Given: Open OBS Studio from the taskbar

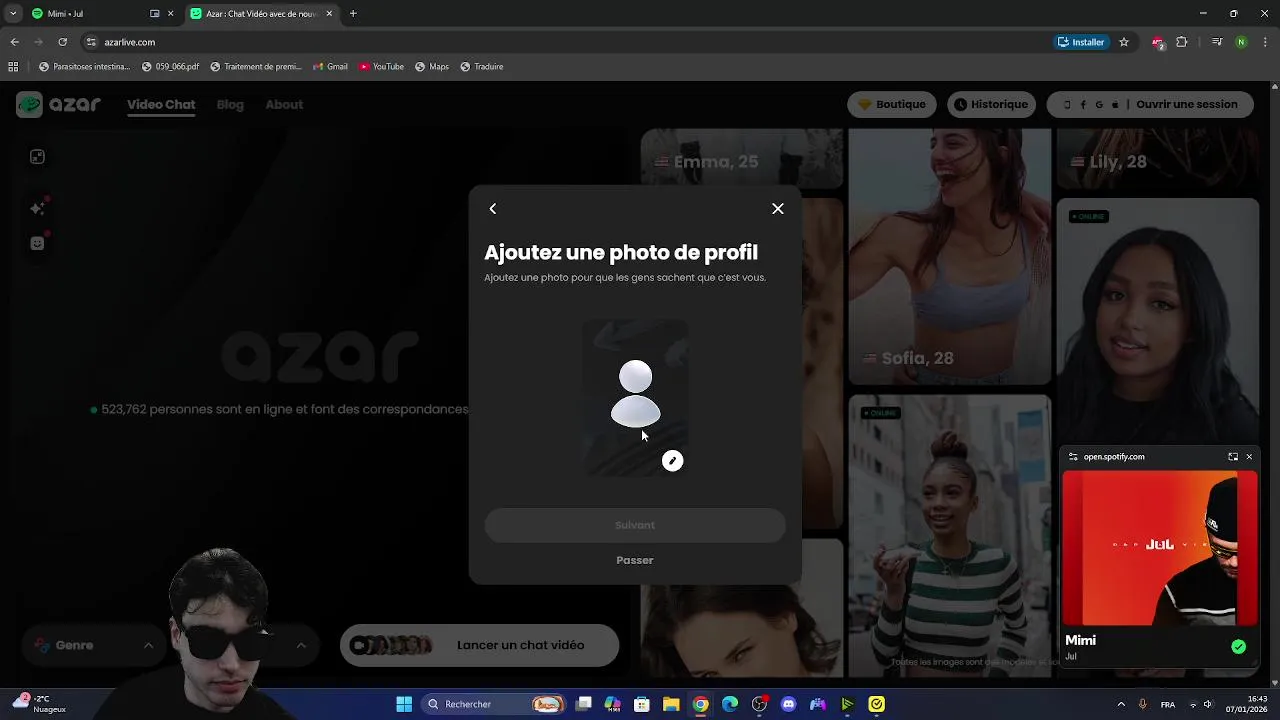Looking at the screenshot, I should (x=759, y=704).
